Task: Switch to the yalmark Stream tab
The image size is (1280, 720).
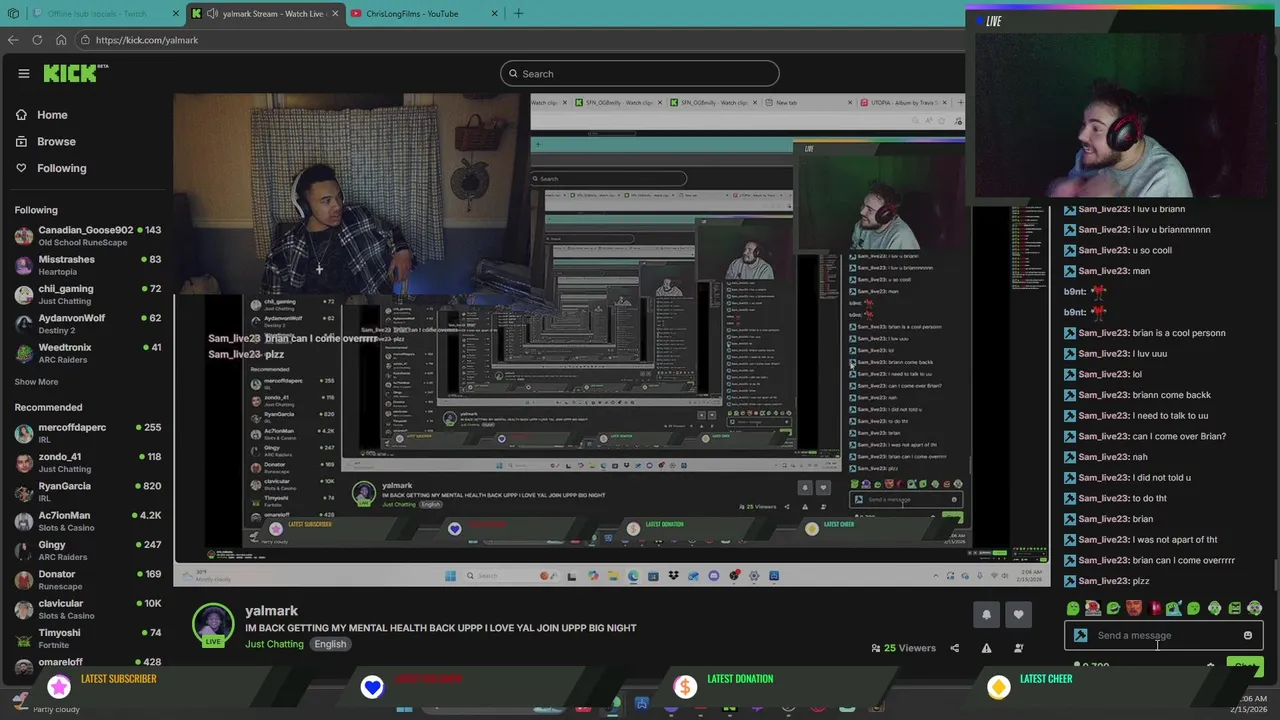Action: click(x=266, y=13)
